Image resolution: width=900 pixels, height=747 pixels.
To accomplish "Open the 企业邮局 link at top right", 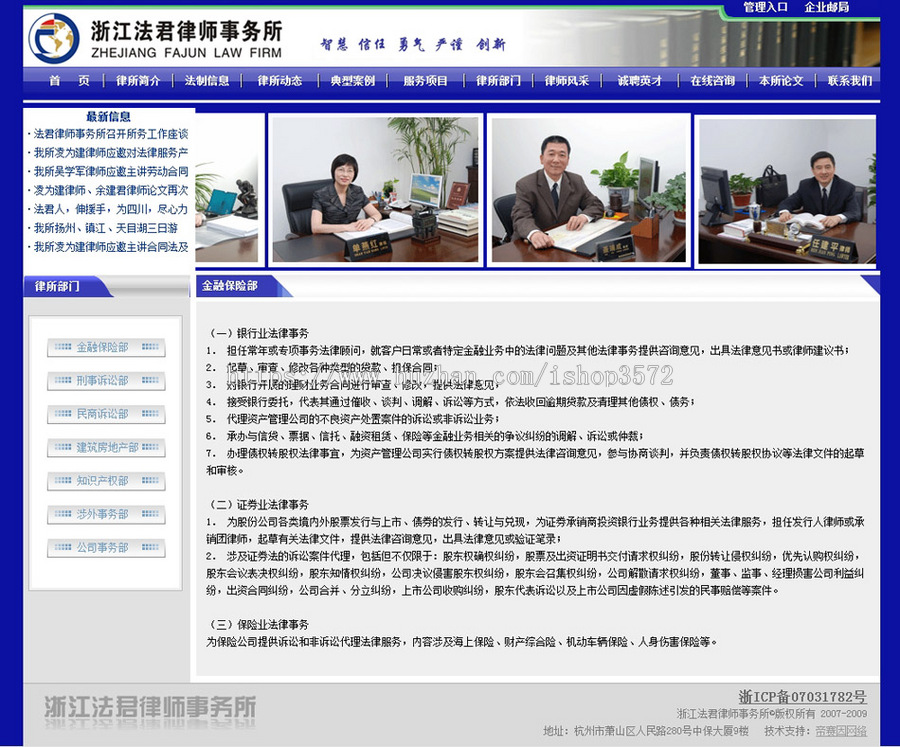I will click(x=827, y=7).
